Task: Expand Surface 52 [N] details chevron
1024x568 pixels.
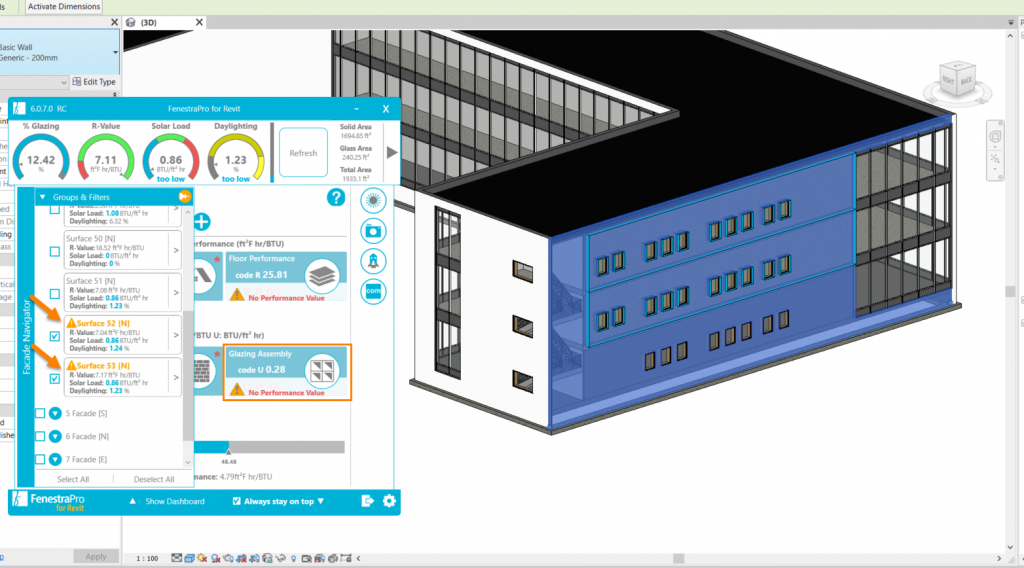Action: pos(176,335)
